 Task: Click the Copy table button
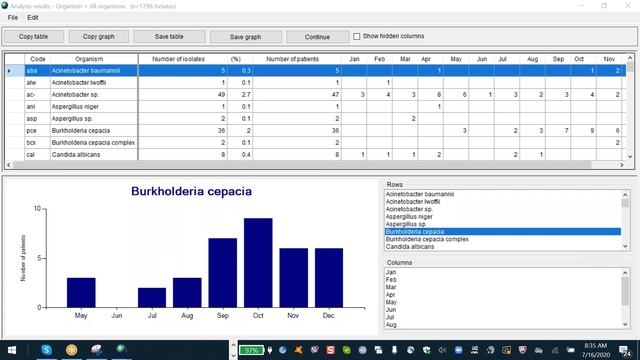coord(33,37)
